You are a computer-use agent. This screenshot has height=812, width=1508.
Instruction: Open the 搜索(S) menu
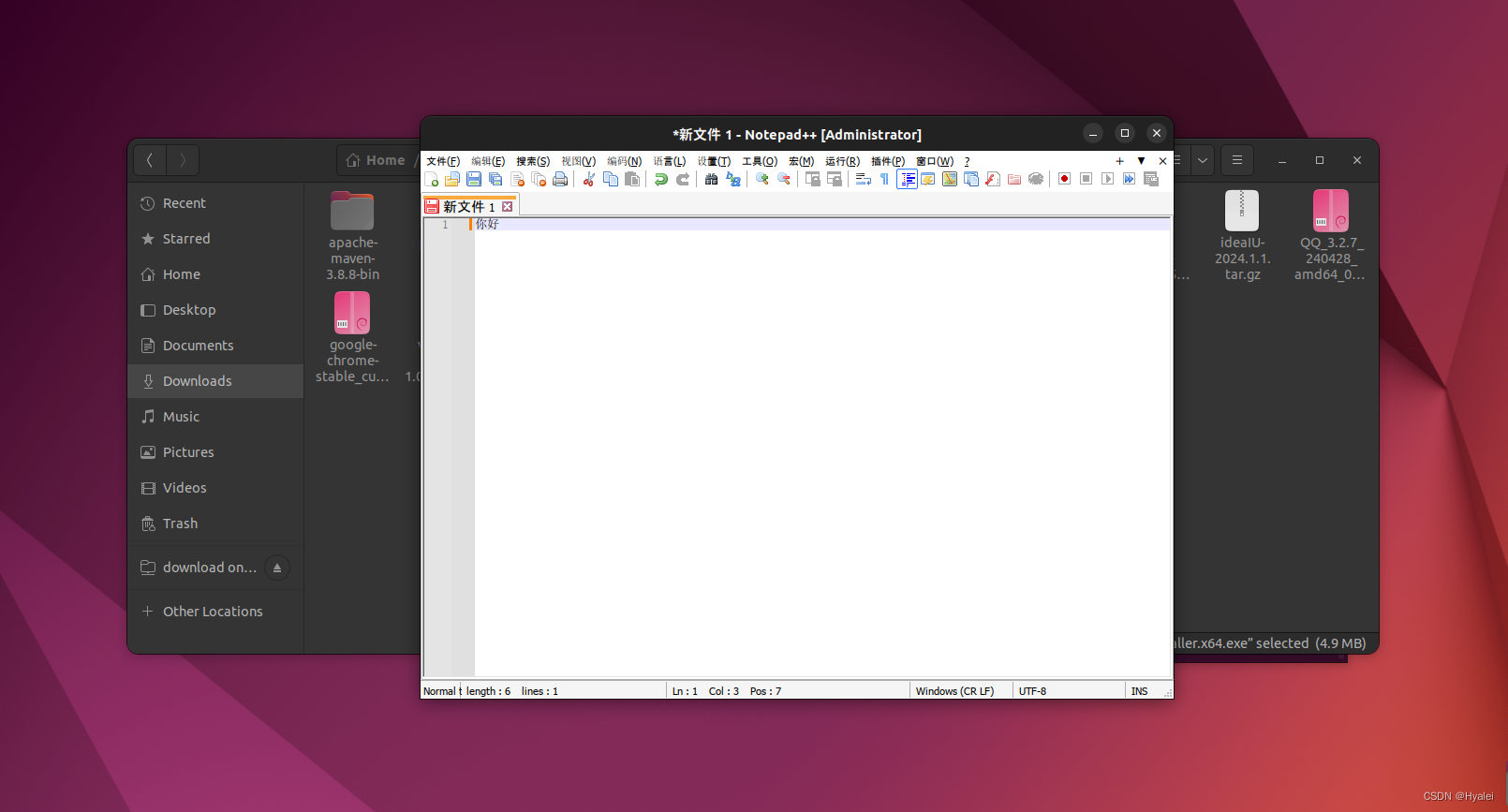point(533,161)
